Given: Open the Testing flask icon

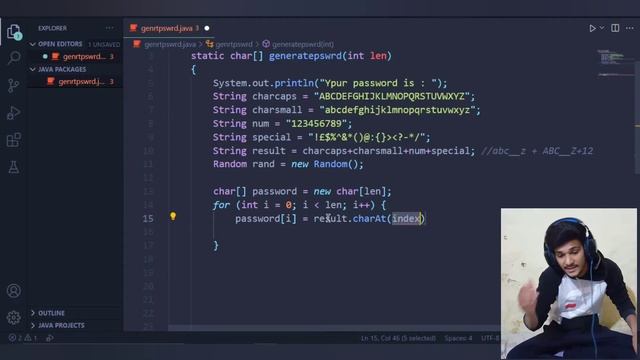Looking at the screenshot, I should point(13,167).
